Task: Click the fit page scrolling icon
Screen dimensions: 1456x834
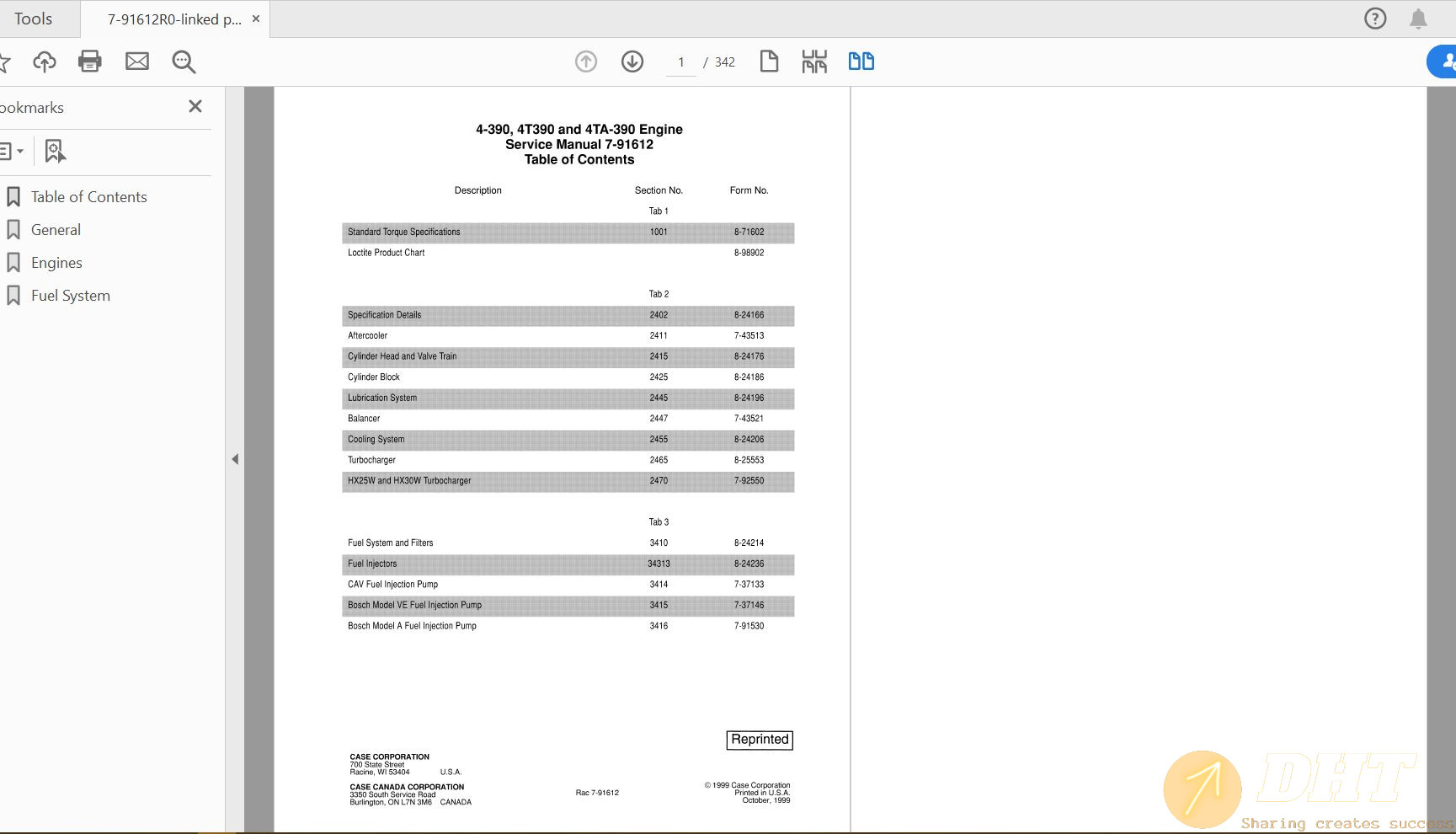Action: click(x=814, y=61)
